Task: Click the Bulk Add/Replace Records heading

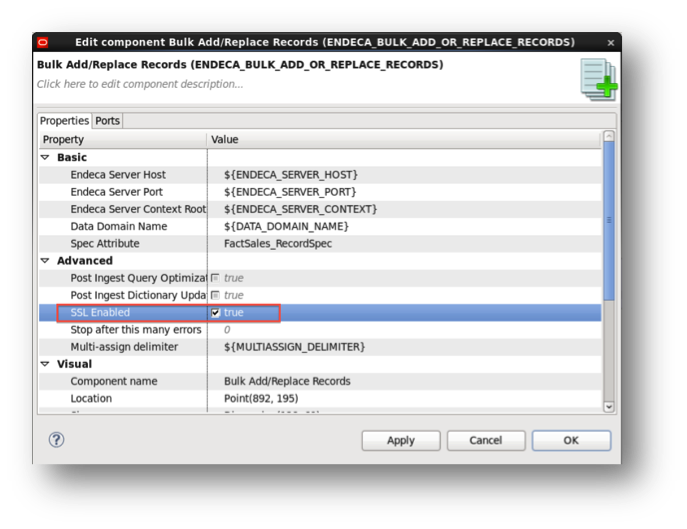Action: click(240, 65)
